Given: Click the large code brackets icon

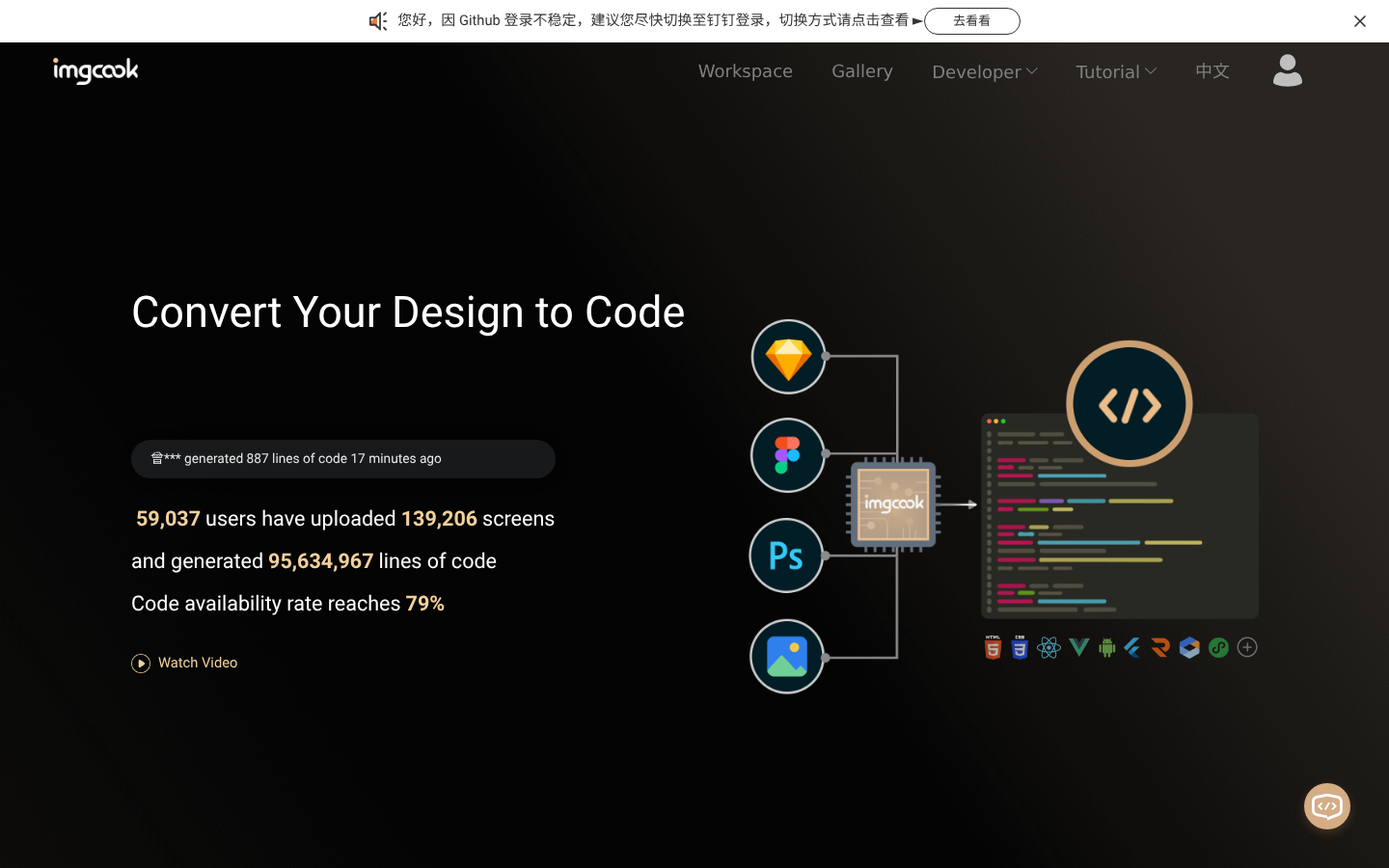Looking at the screenshot, I should (1130, 404).
